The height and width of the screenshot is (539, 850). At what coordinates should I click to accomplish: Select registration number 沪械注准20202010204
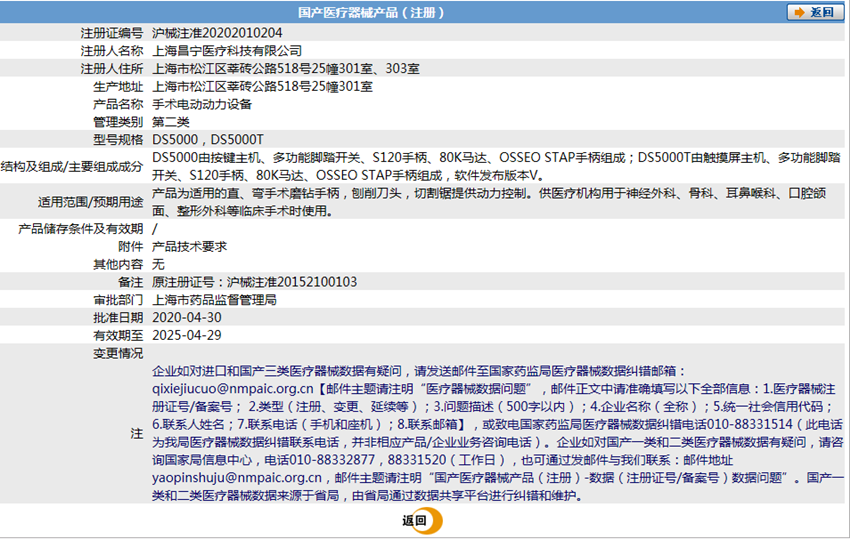(217, 33)
